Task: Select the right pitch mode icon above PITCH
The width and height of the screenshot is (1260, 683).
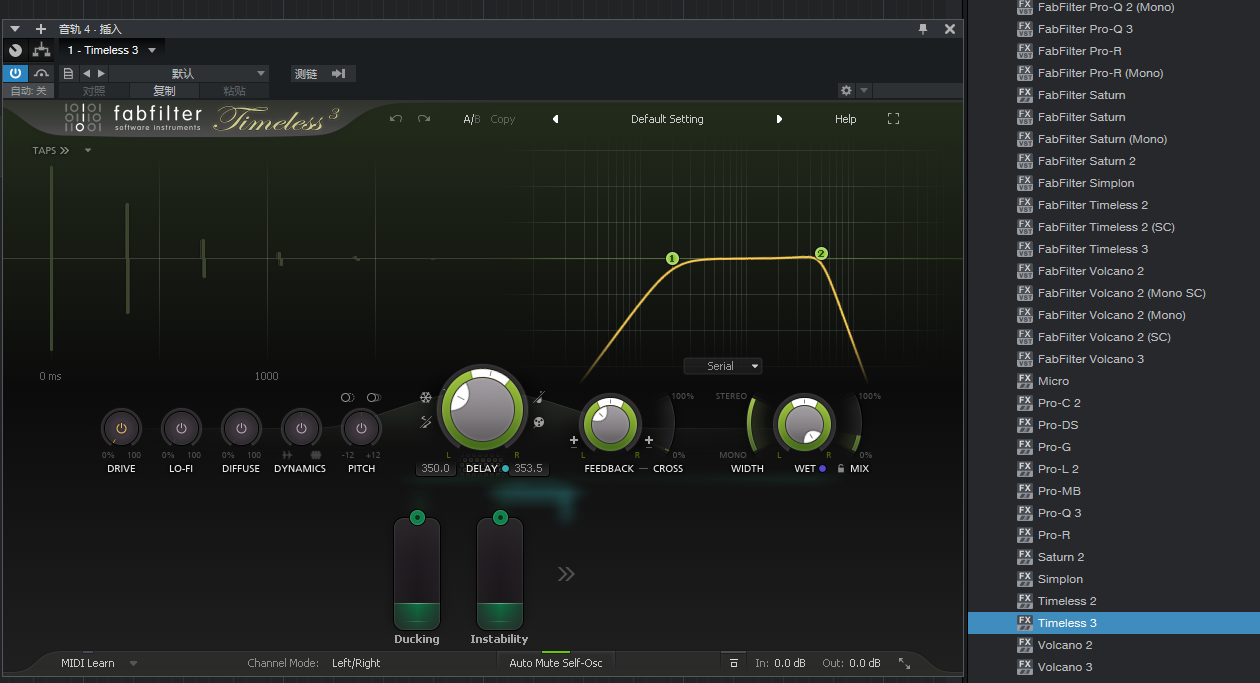Action: (x=374, y=398)
